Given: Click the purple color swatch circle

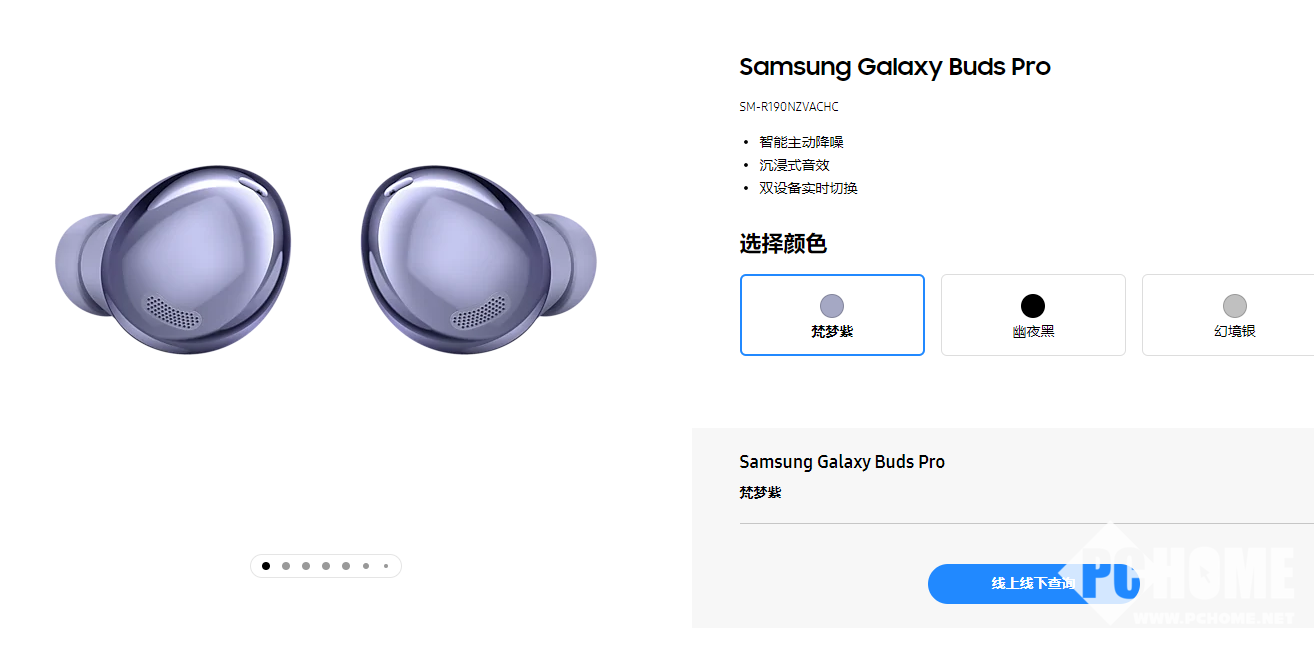Looking at the screenshot, I should point(832,306).
